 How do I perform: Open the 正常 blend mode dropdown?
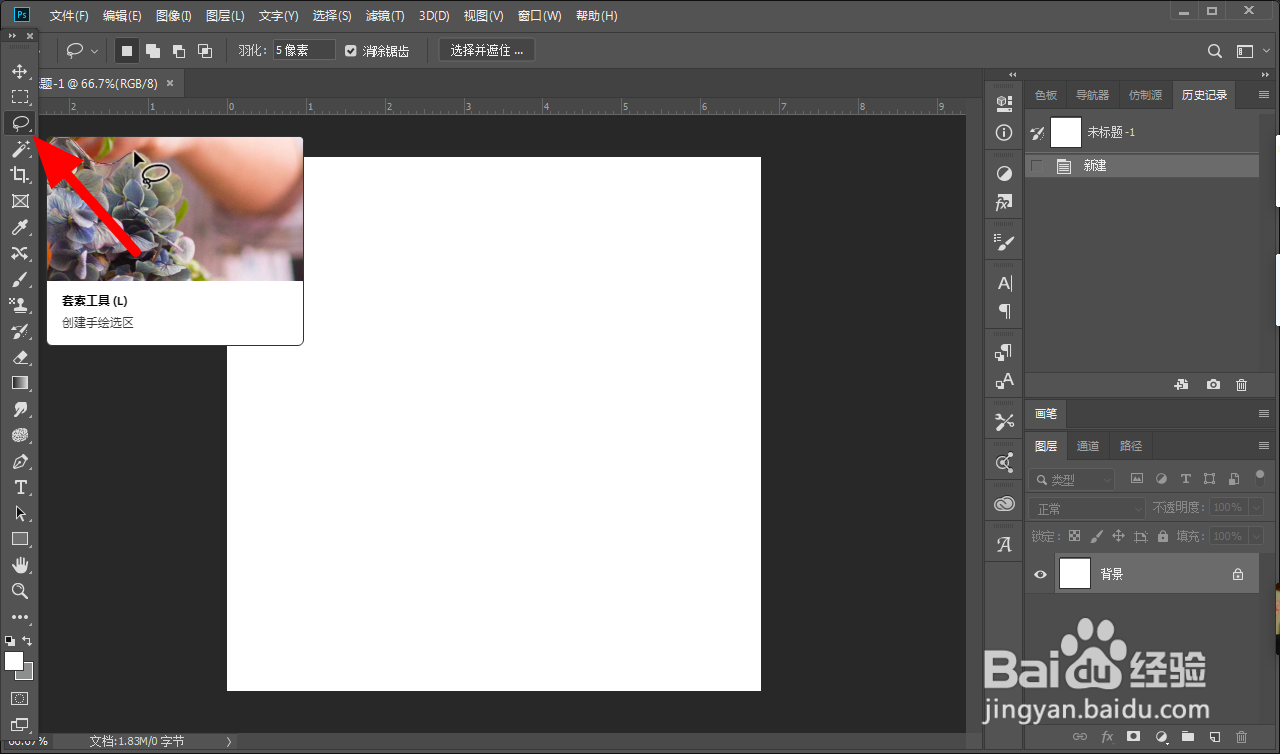click(x=1087, y=508)
